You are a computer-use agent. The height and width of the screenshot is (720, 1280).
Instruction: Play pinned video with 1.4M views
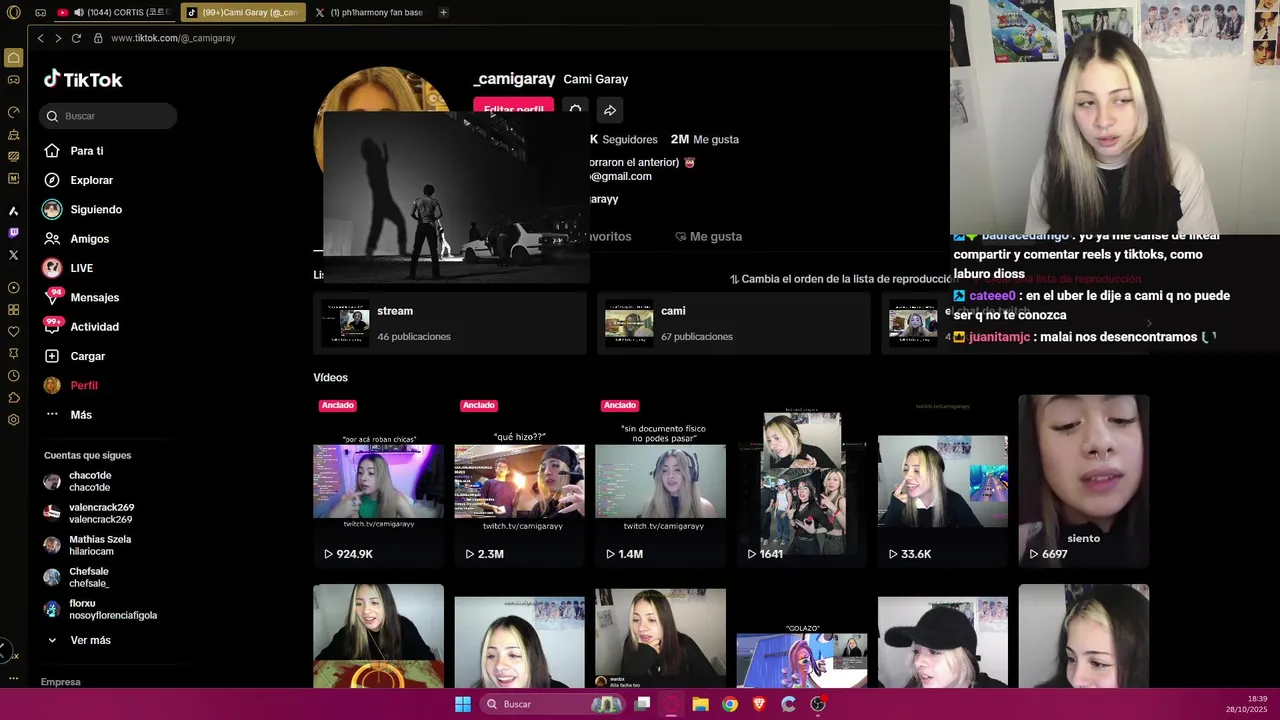click(660, 481)
